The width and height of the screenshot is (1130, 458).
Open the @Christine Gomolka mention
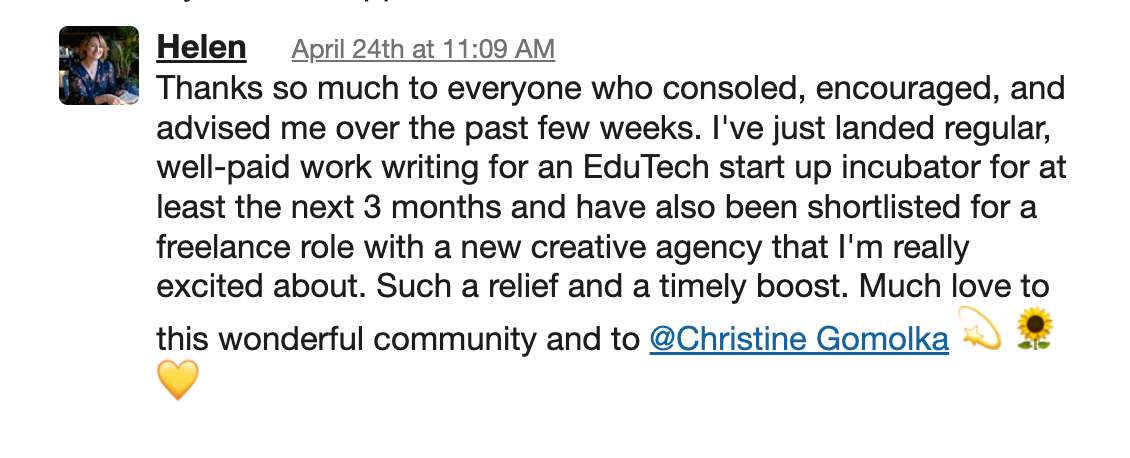799,339
